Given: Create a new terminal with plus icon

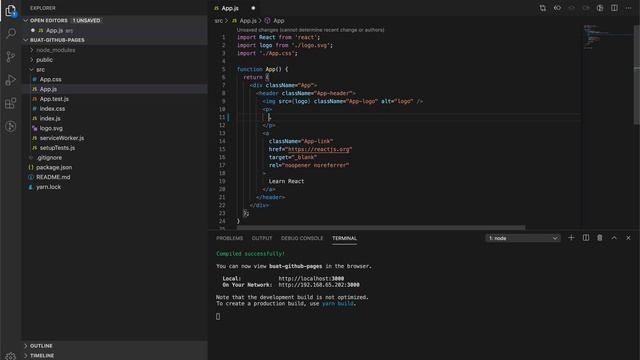Looking at the screenshot, I should pyautogui.click(x=571, y=238).
